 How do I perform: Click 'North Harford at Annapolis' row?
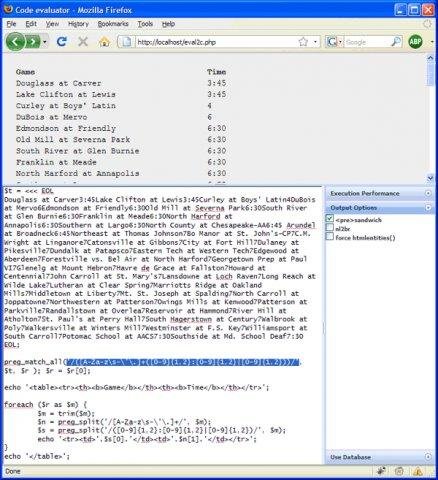click(121, 173)
